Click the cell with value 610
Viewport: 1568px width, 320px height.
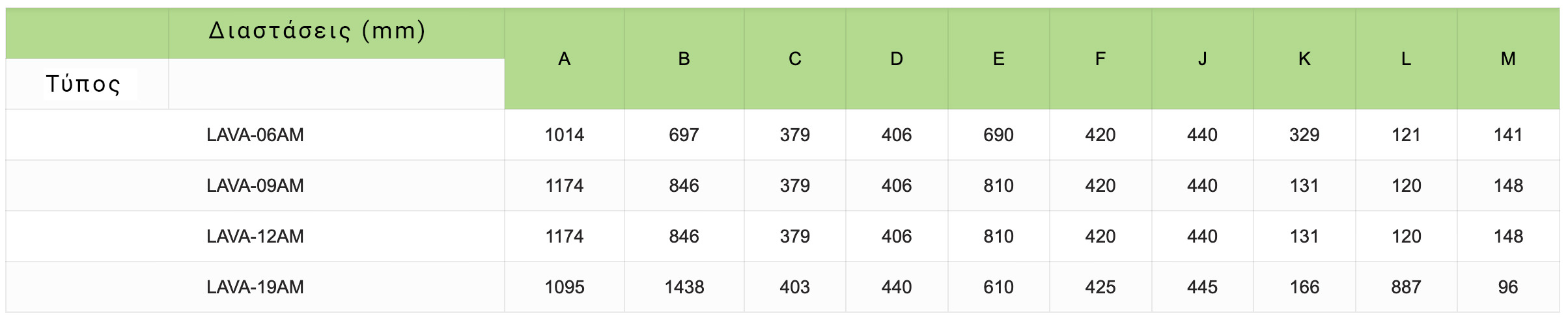pos(998,287)
